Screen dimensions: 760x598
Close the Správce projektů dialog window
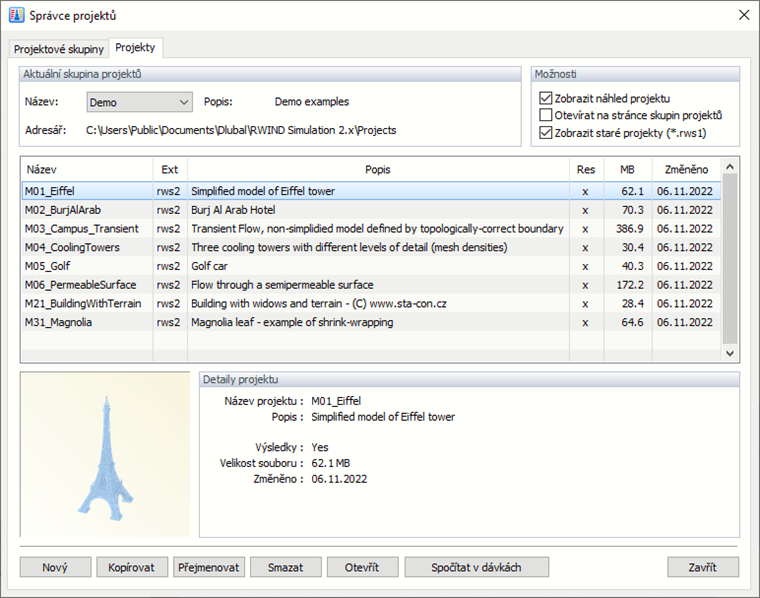tap(744, 15)
